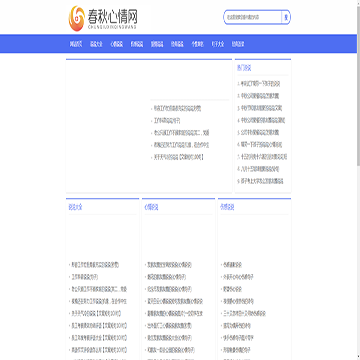Open 心情说说 in the blue navigation bar
This screenshot has width=360, height=360.
(116, 44)
